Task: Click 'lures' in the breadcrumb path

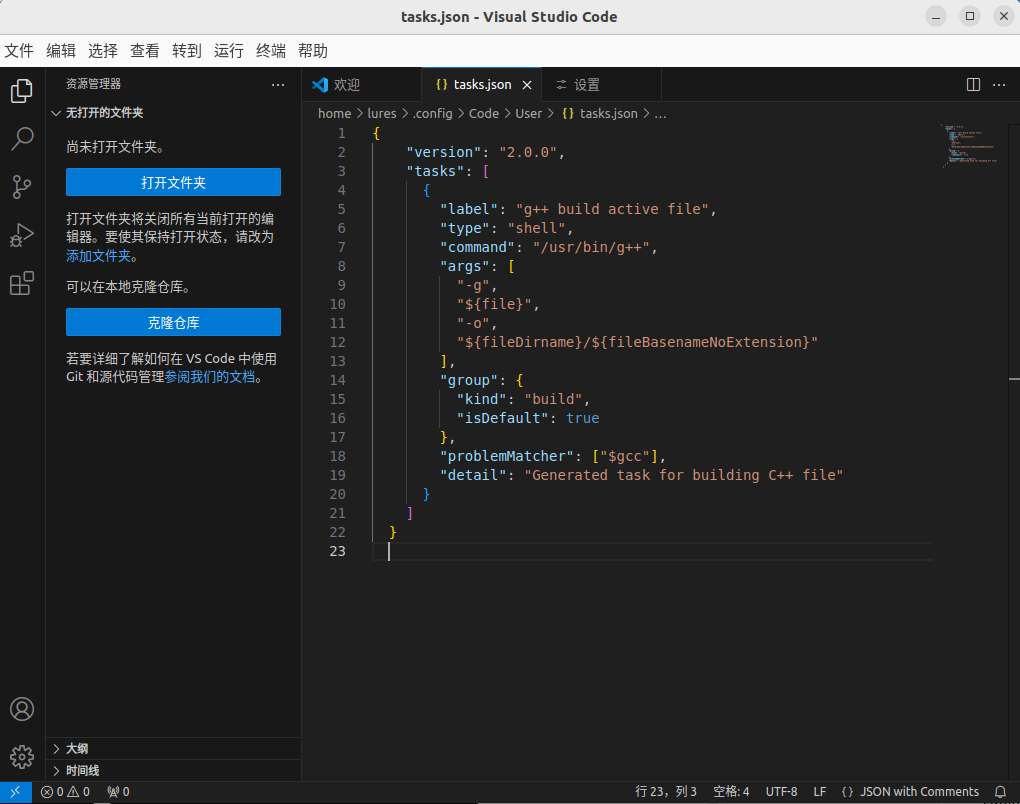Action: tap(382, 113)
